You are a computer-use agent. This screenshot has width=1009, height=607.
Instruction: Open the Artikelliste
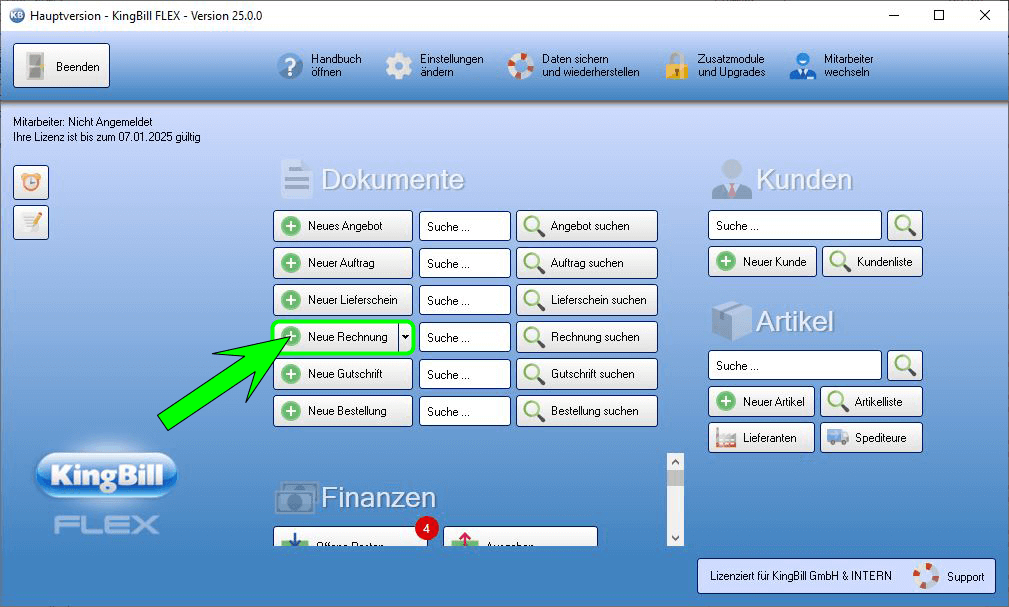tap(871, 402)
